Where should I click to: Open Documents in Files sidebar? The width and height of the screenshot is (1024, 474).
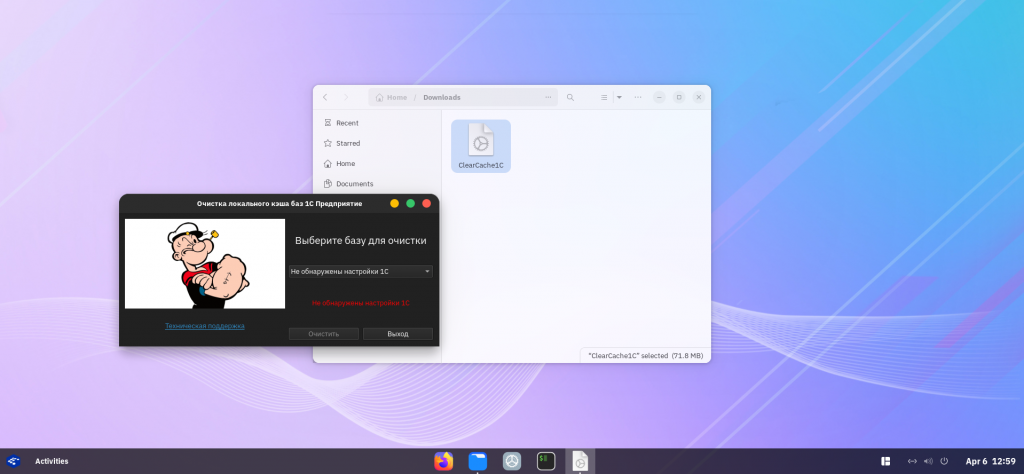pos(378,183)
